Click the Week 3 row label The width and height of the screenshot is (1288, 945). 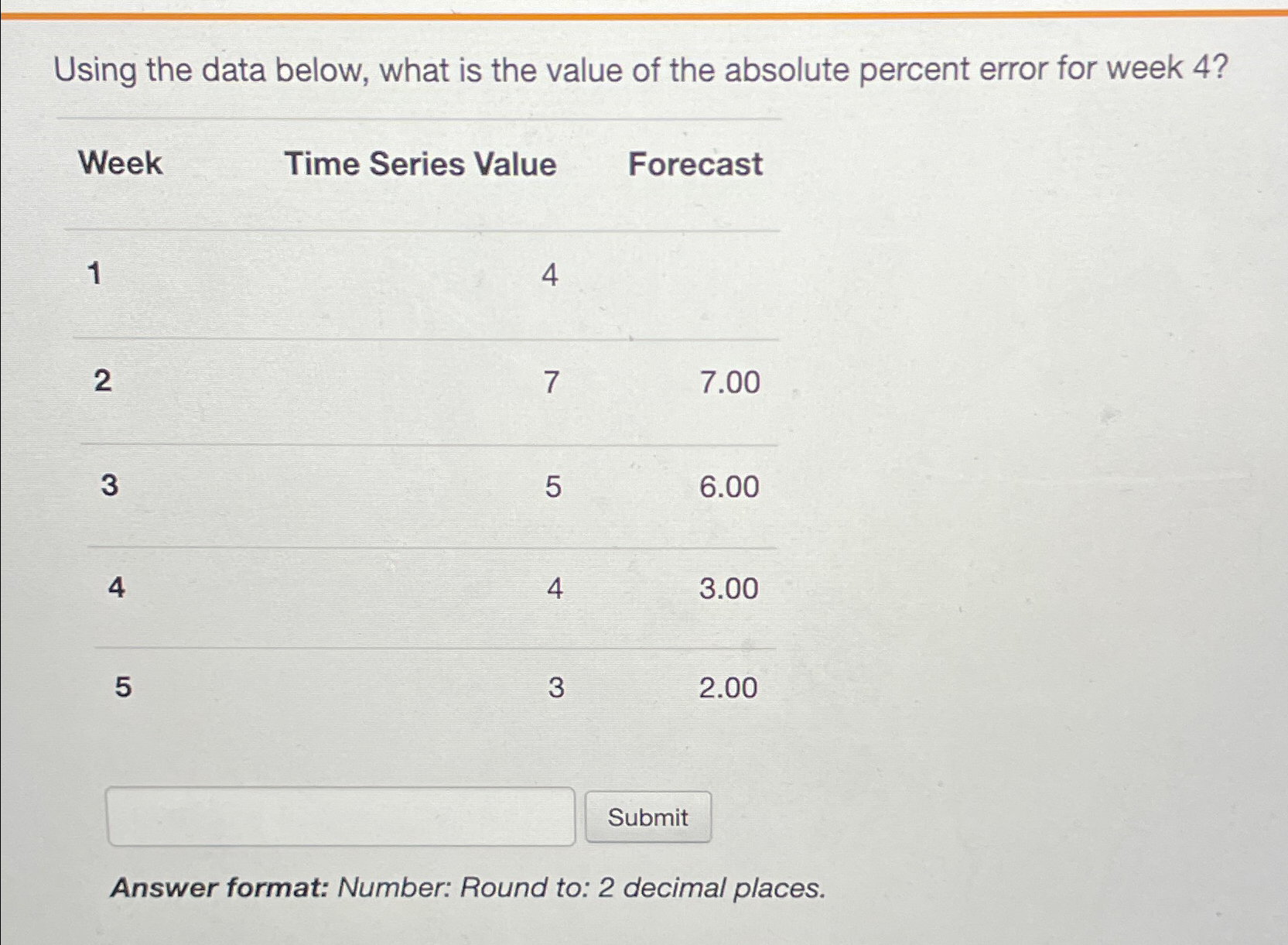point(110,485)
